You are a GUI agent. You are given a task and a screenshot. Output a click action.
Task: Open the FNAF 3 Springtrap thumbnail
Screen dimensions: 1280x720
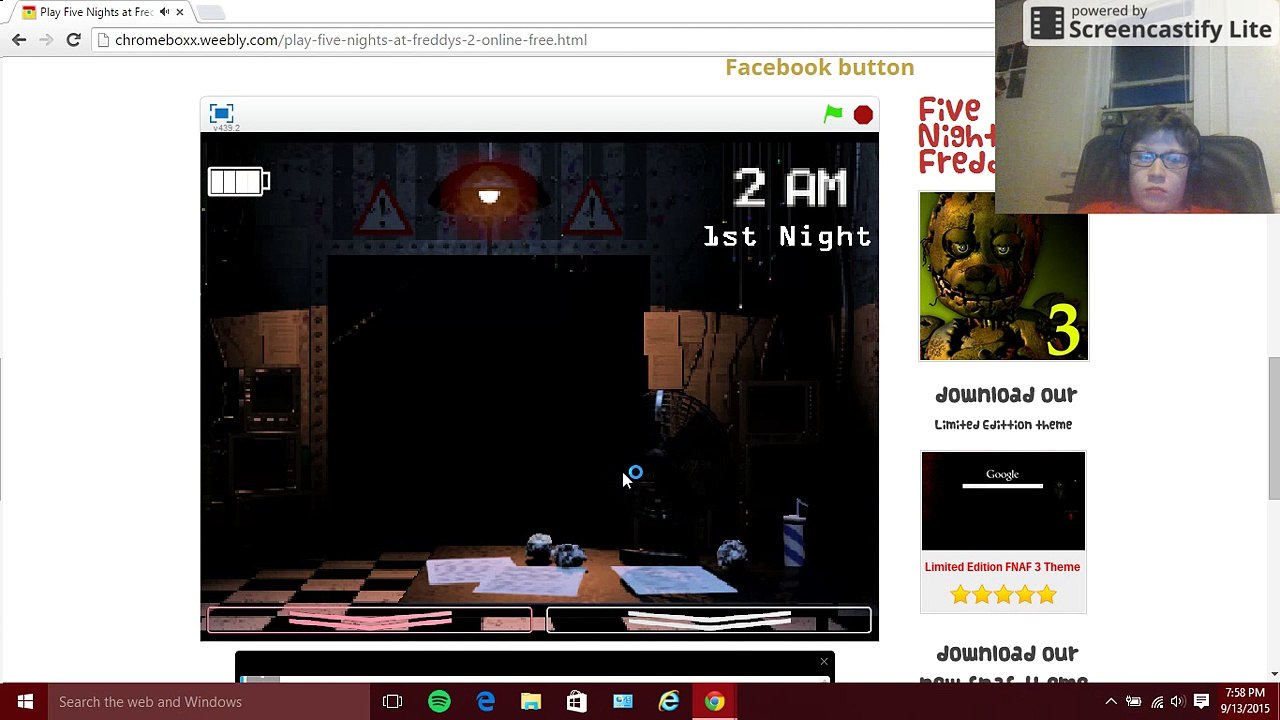coord(1003,276)
